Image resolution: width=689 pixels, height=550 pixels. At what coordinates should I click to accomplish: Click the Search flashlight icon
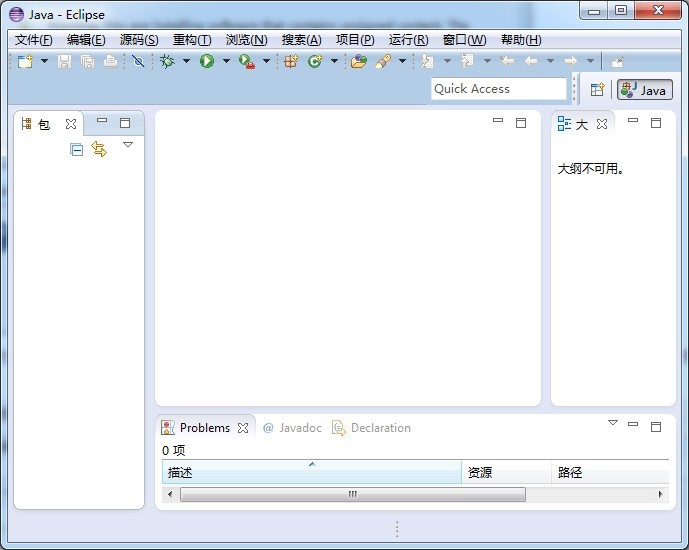pyautogui.click(x=383, y=61)
